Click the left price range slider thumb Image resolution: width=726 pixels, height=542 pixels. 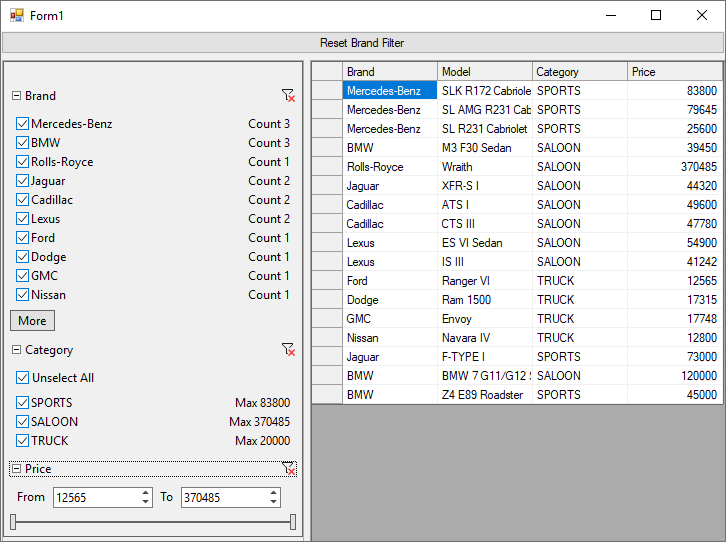13,522
